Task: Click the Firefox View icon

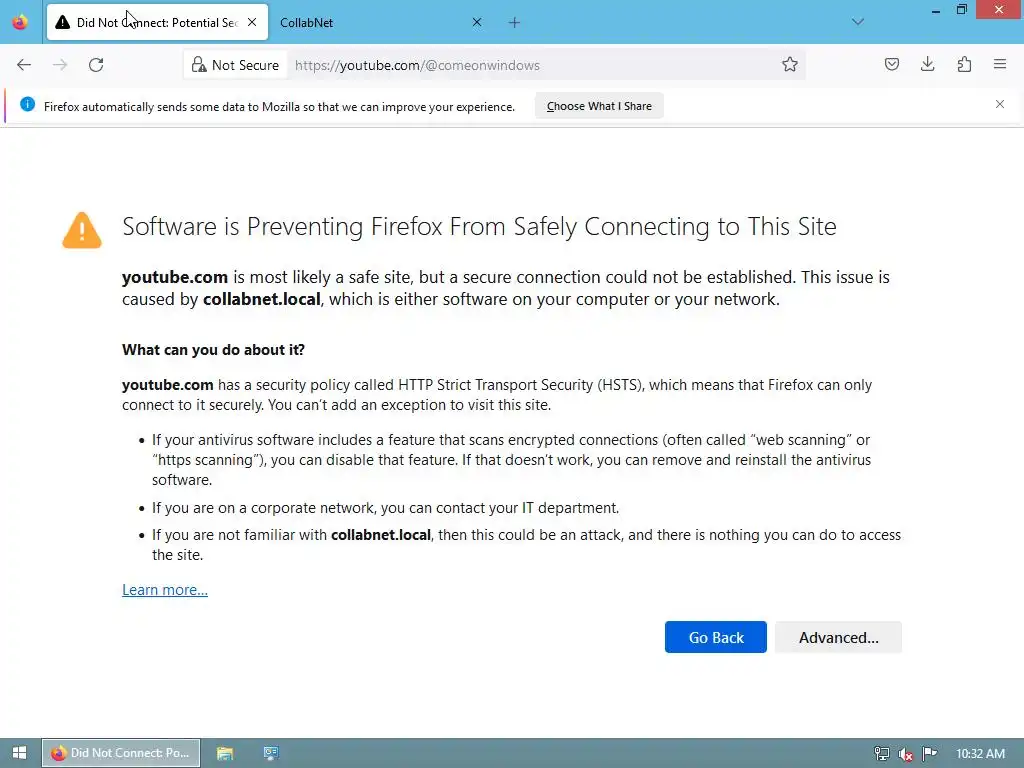Action: point(20,22)
